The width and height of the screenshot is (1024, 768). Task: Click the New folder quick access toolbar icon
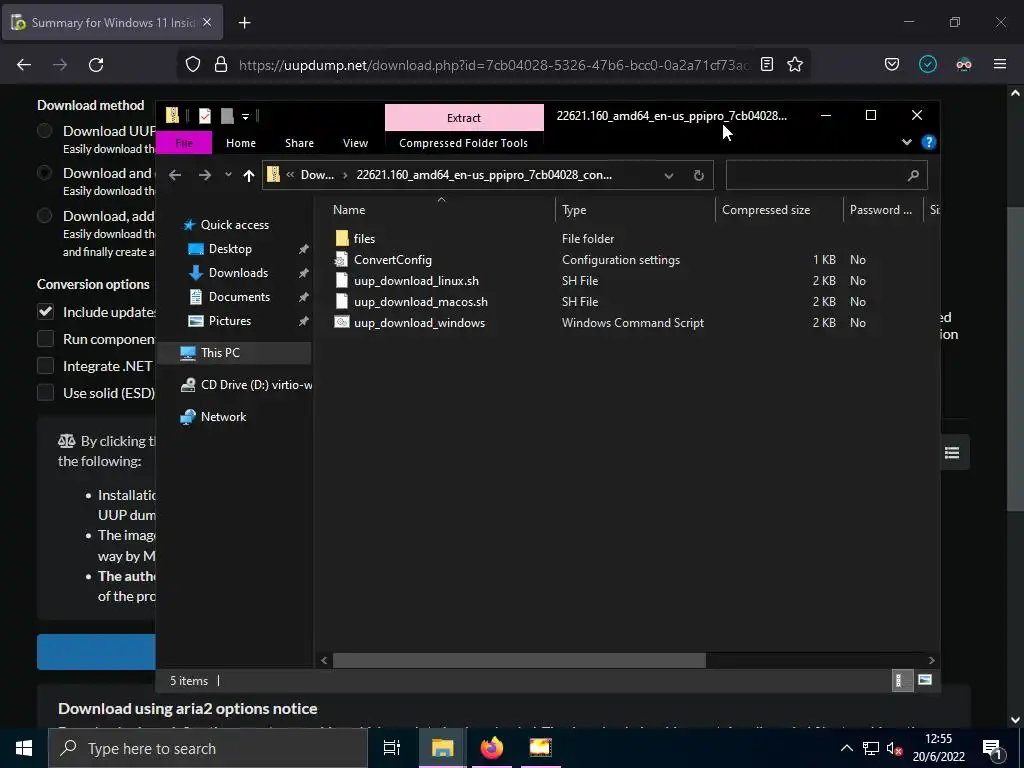click(x=227, y=116)
